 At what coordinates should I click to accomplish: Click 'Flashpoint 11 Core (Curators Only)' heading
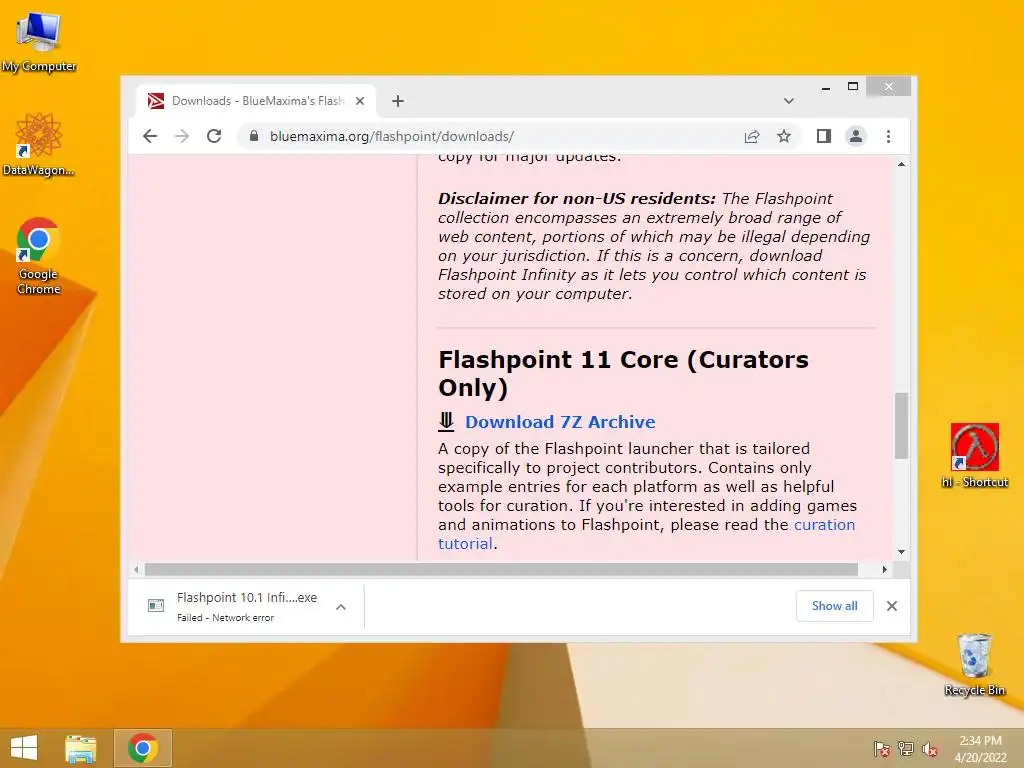click(623, 373)
